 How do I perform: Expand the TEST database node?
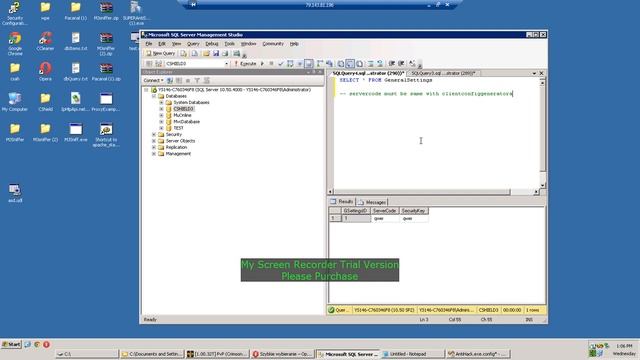coord(161,128)
